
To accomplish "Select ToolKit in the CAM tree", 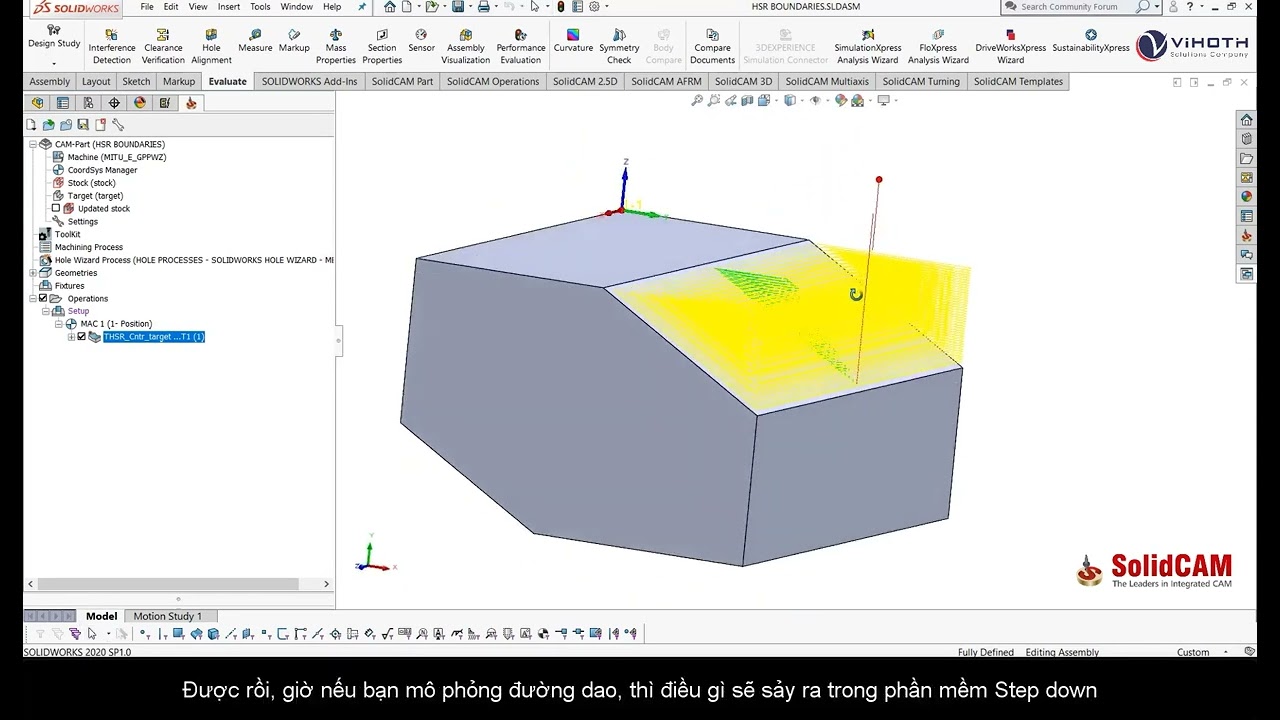I will point(60,234).
